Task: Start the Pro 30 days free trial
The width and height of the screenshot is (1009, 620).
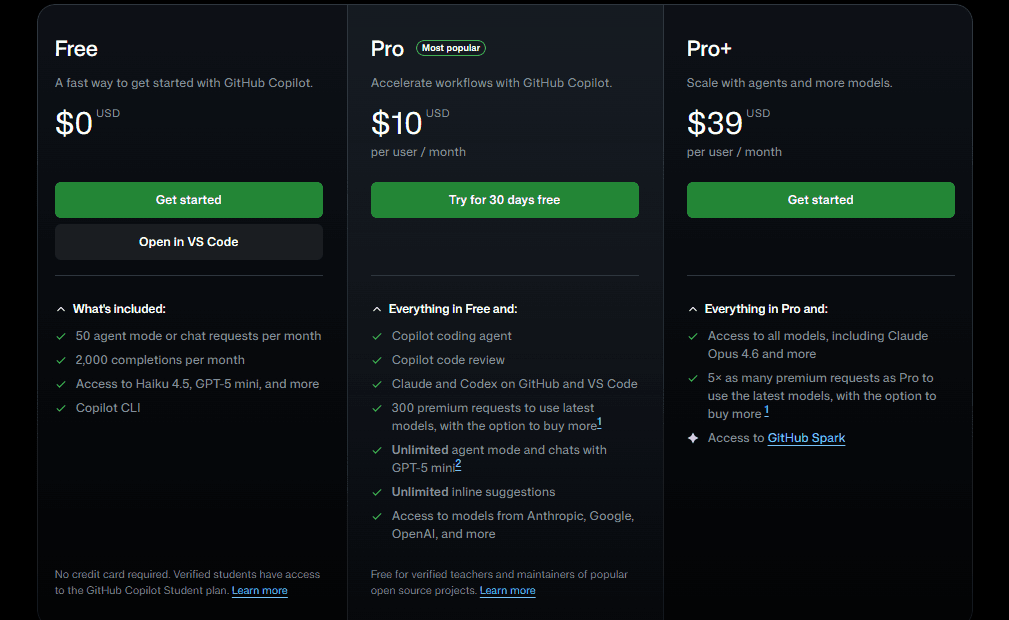Action: point(505,200)
